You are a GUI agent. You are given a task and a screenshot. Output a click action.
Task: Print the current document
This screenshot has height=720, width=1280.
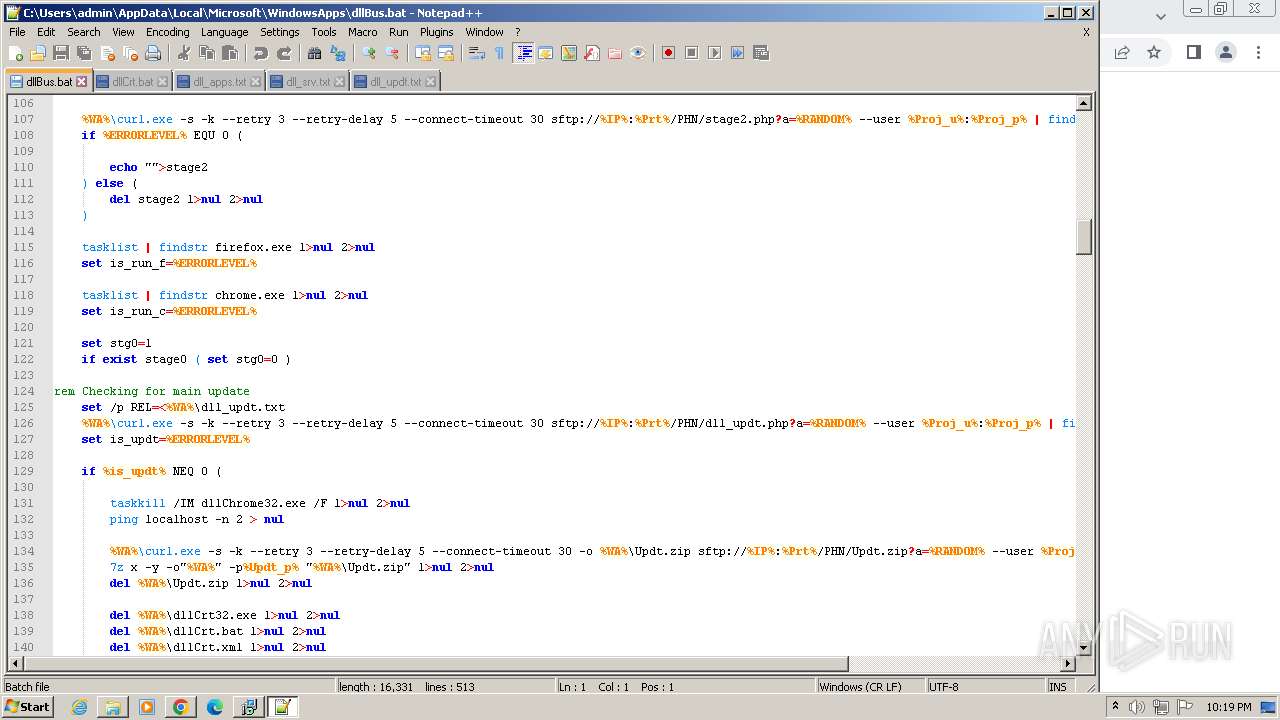click(x=153, y=53)
